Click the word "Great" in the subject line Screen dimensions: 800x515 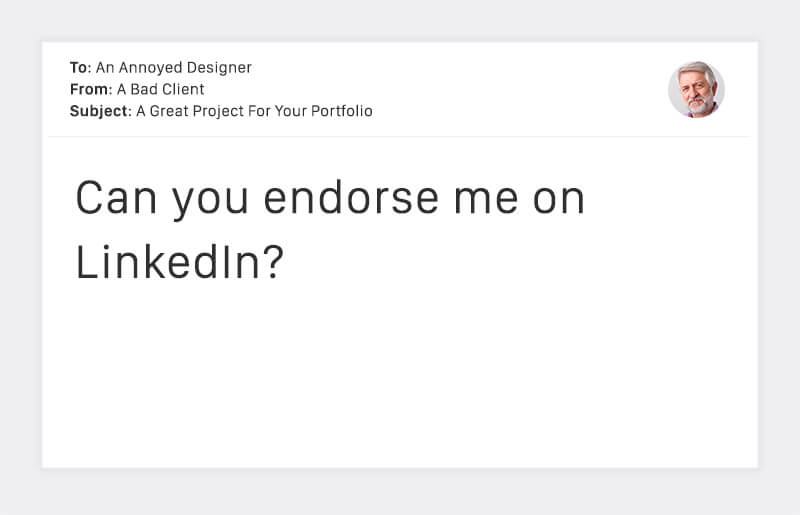coord(170,111)
